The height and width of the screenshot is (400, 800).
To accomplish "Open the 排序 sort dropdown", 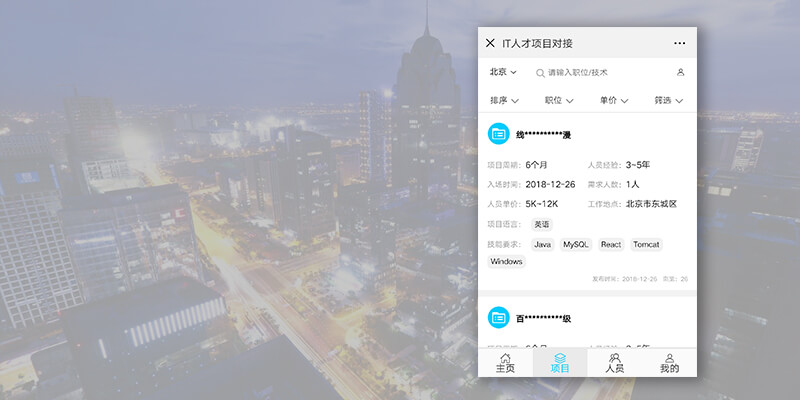I will point(505,100).
